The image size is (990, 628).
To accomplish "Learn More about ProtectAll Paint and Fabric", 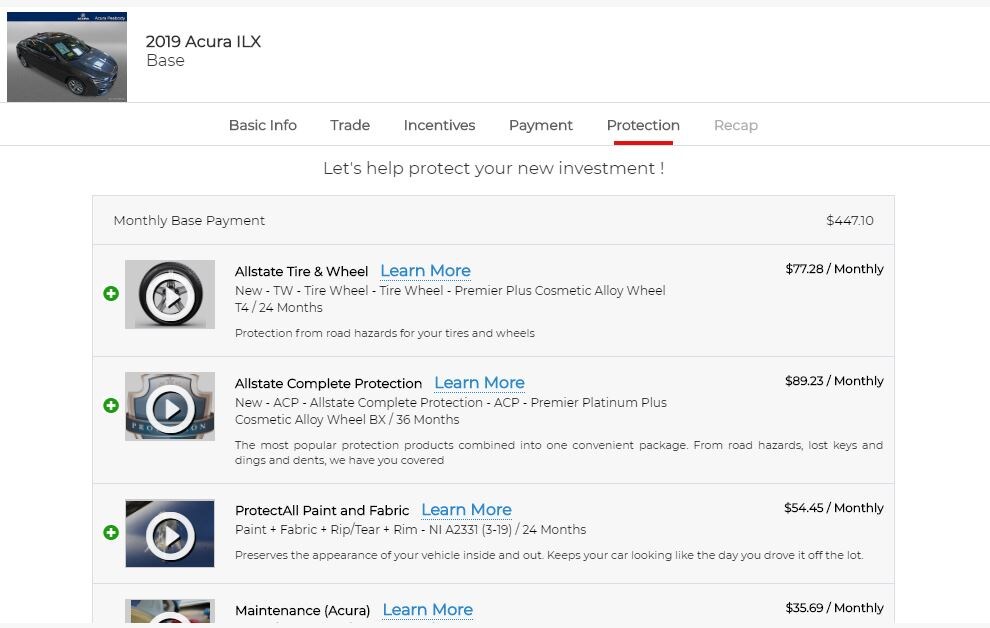I will [467, 509].
